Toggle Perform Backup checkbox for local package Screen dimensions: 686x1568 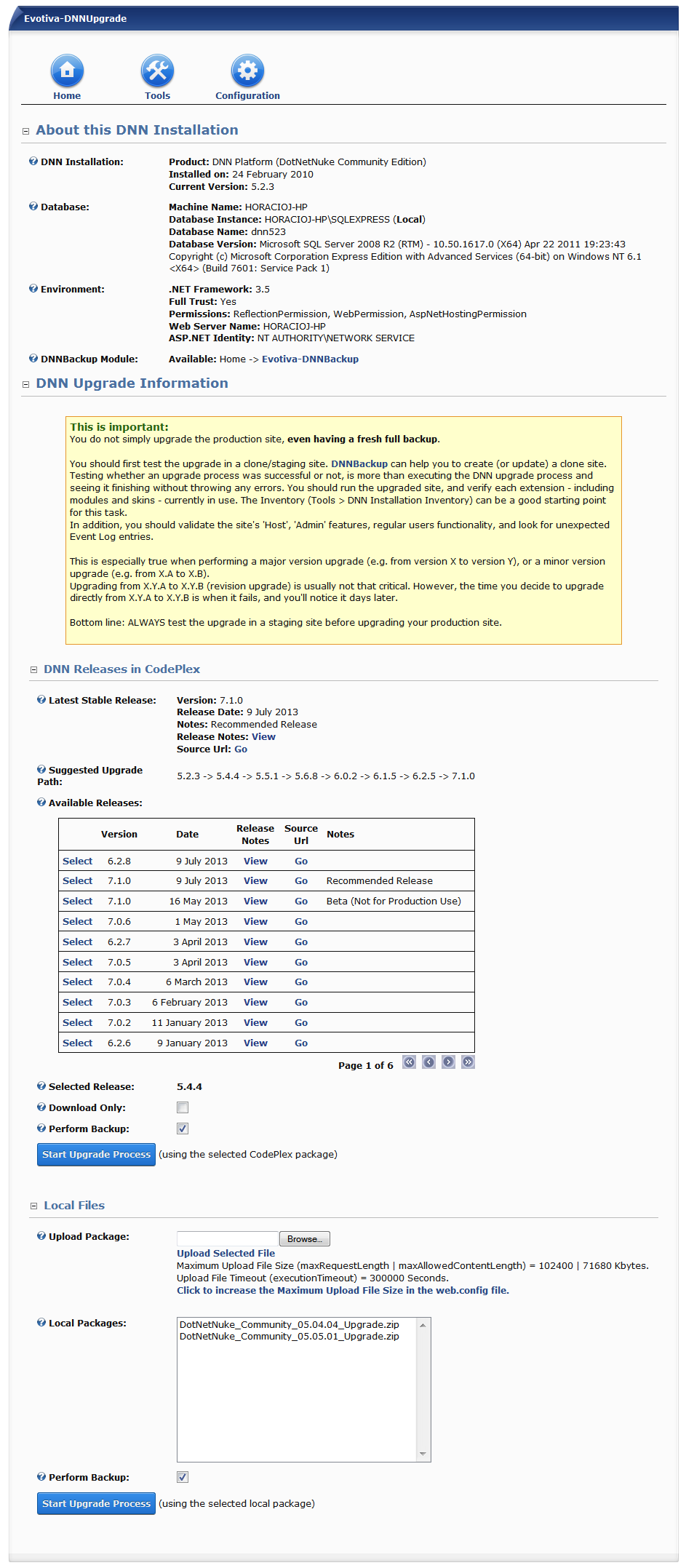tap(183, 1477)
